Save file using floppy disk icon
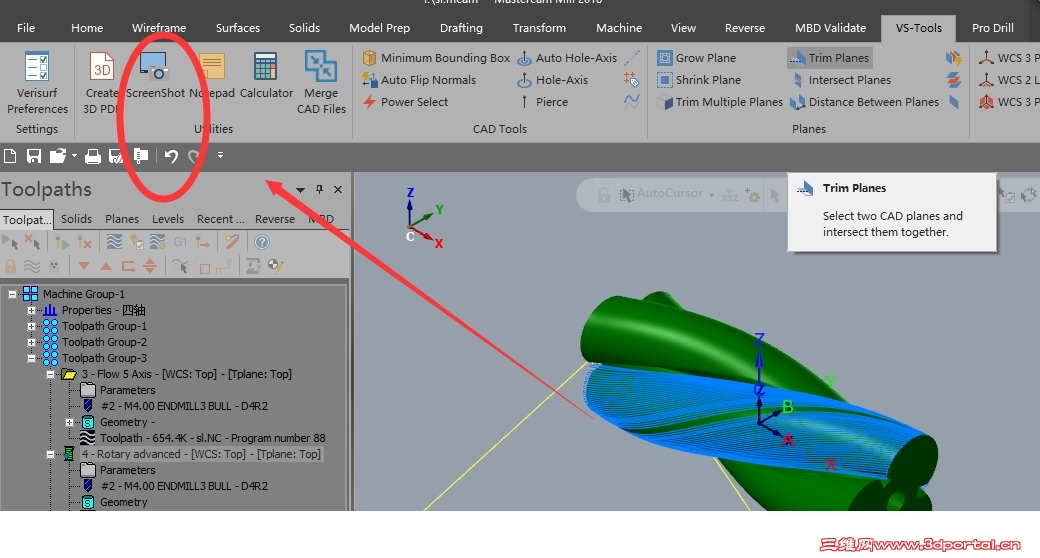1040x558 pixels. click(33, 156)
